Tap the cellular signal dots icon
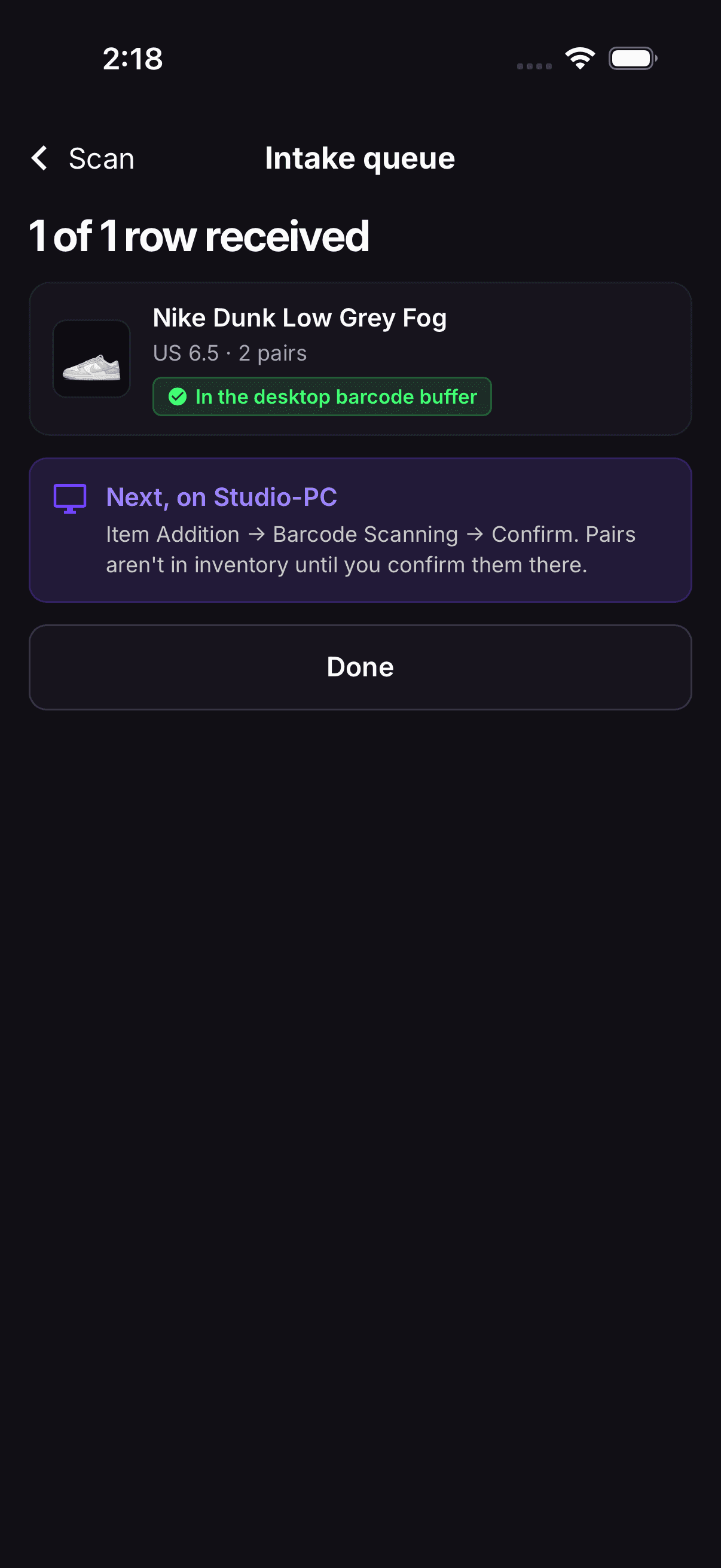This screenshot has height=1568, width=721. click(534, 66)
